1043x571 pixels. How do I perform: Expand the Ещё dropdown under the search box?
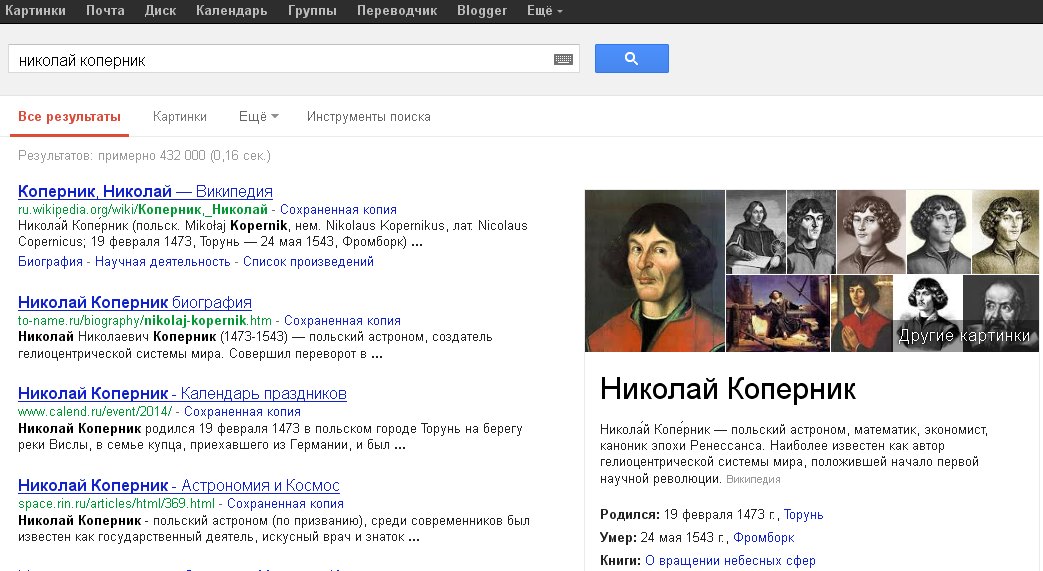(x=258, y=117)
